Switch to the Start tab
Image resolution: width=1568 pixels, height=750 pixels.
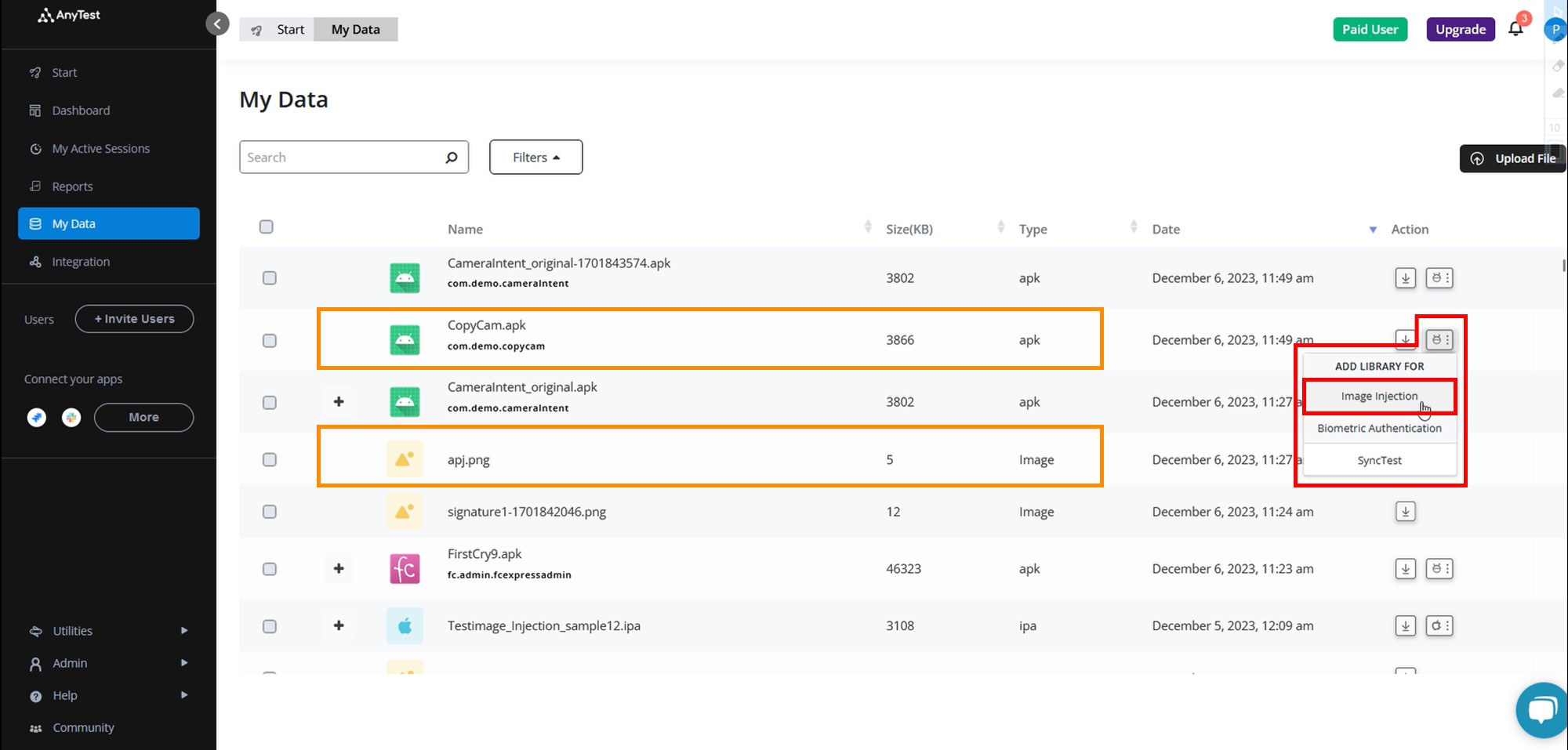click(x=277, y=30)
